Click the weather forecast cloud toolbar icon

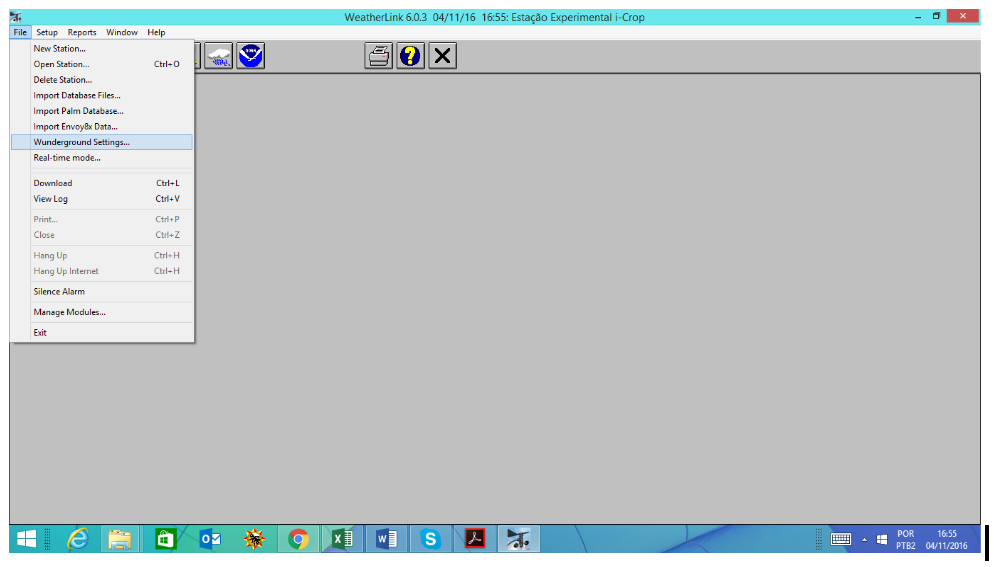218,56
